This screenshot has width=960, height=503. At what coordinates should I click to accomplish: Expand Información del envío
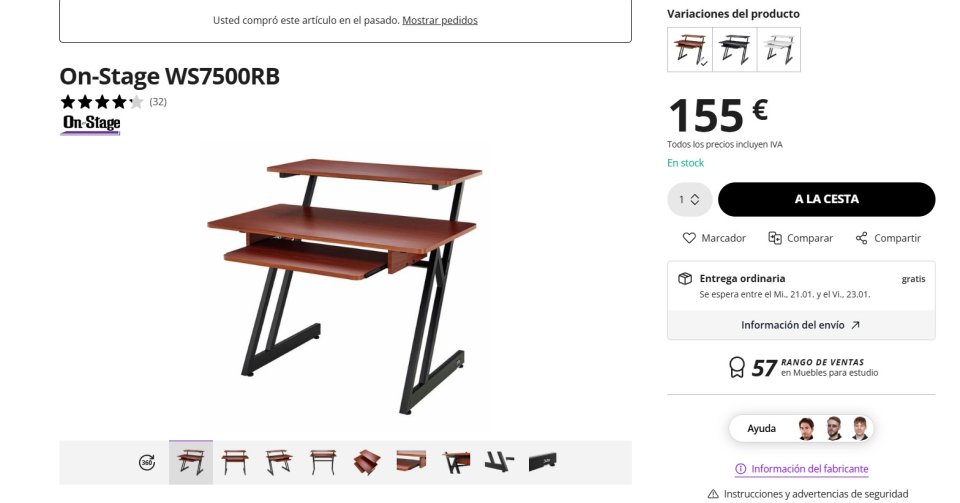pos(801,325)
